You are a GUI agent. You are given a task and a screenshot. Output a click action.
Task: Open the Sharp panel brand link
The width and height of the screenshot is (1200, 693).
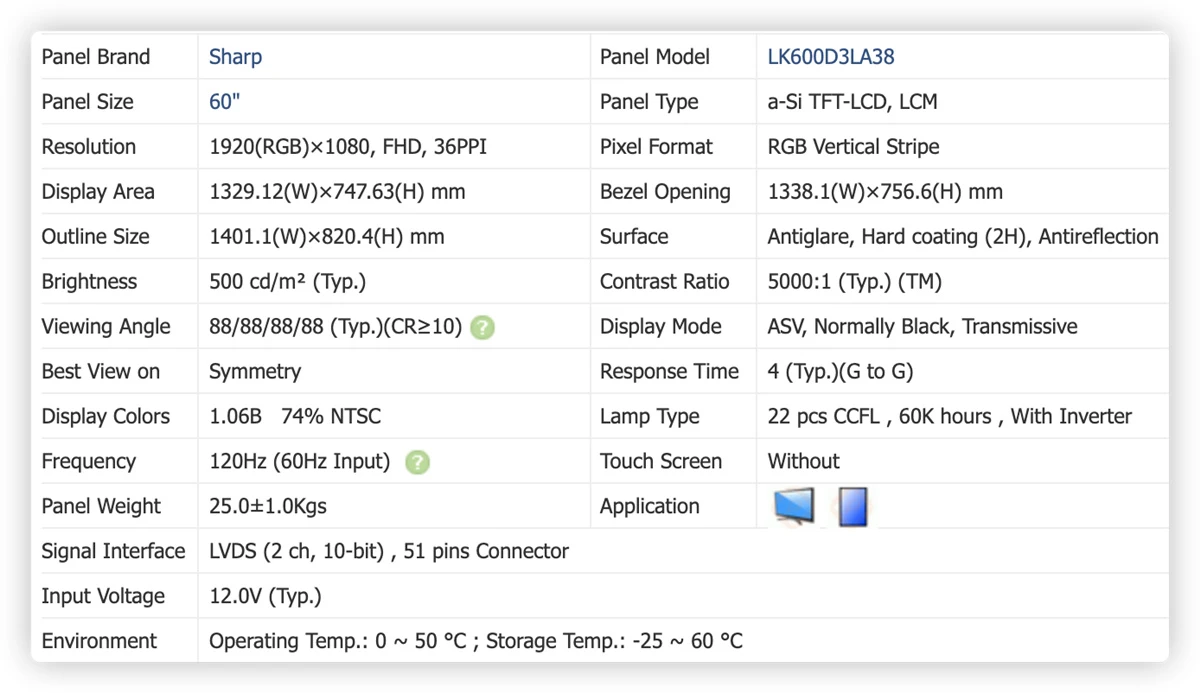tap(236, 57)
